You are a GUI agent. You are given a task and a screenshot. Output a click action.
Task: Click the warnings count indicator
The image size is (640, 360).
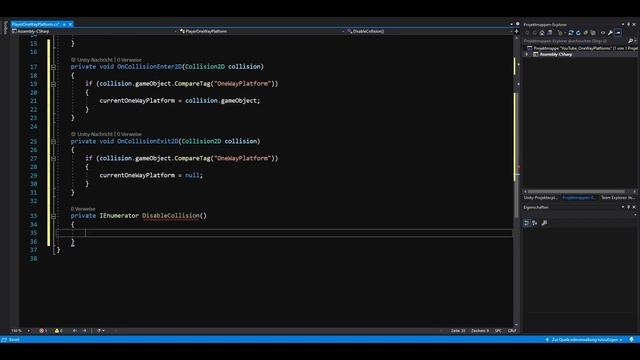tap(59, 331)
